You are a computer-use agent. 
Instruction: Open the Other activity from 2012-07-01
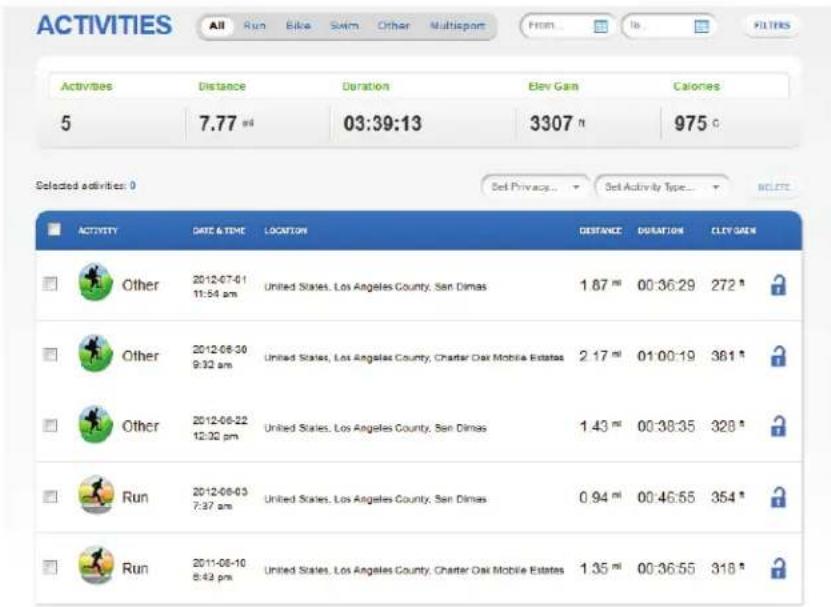[140, 285]
